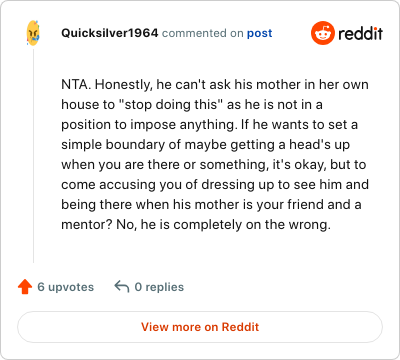The height and width of the screenshot is (360, 400).
Task: Click the "commented on" gray text
Action: (x=203, y=33)
